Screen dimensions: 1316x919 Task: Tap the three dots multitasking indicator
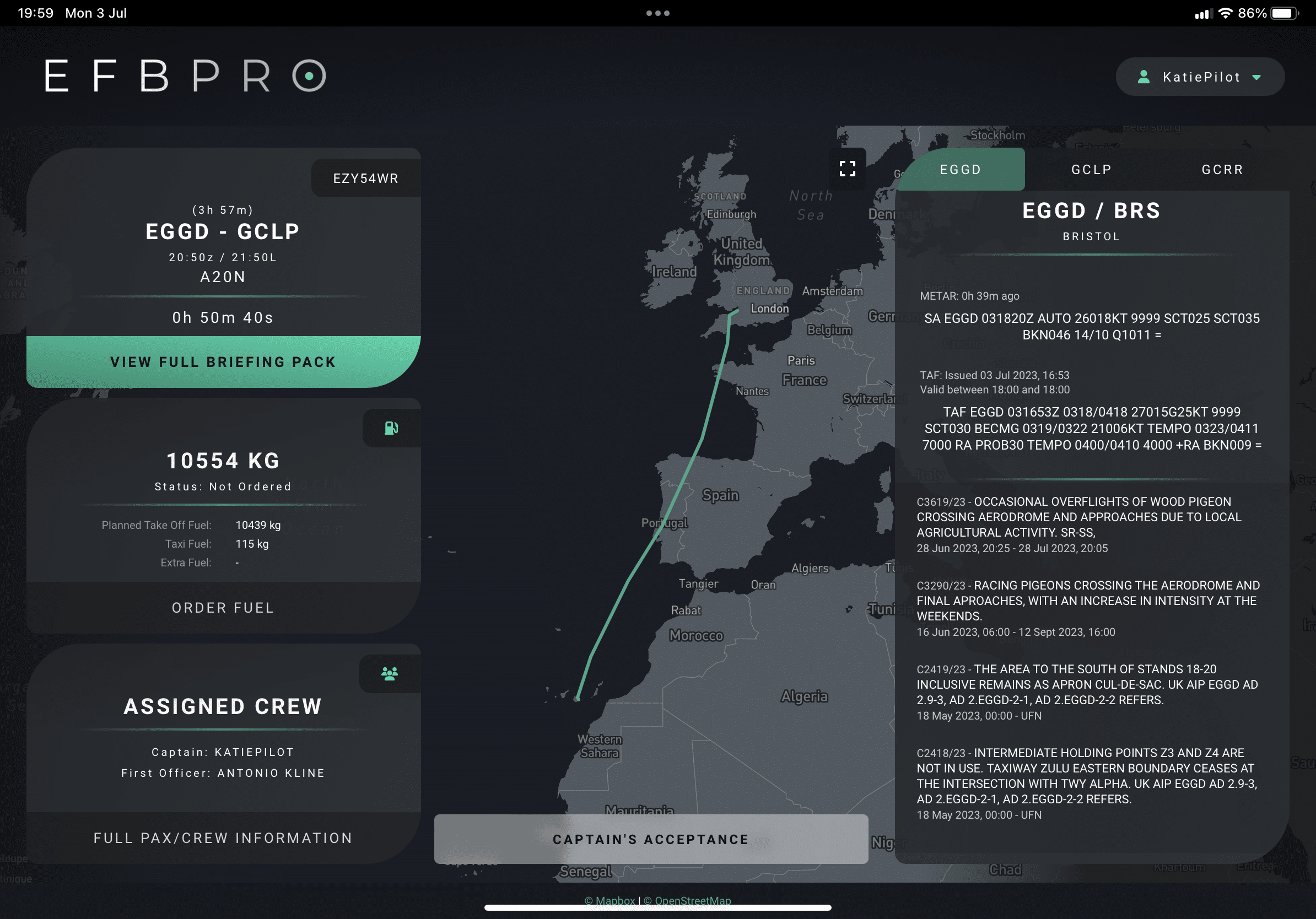coord(657,13)
